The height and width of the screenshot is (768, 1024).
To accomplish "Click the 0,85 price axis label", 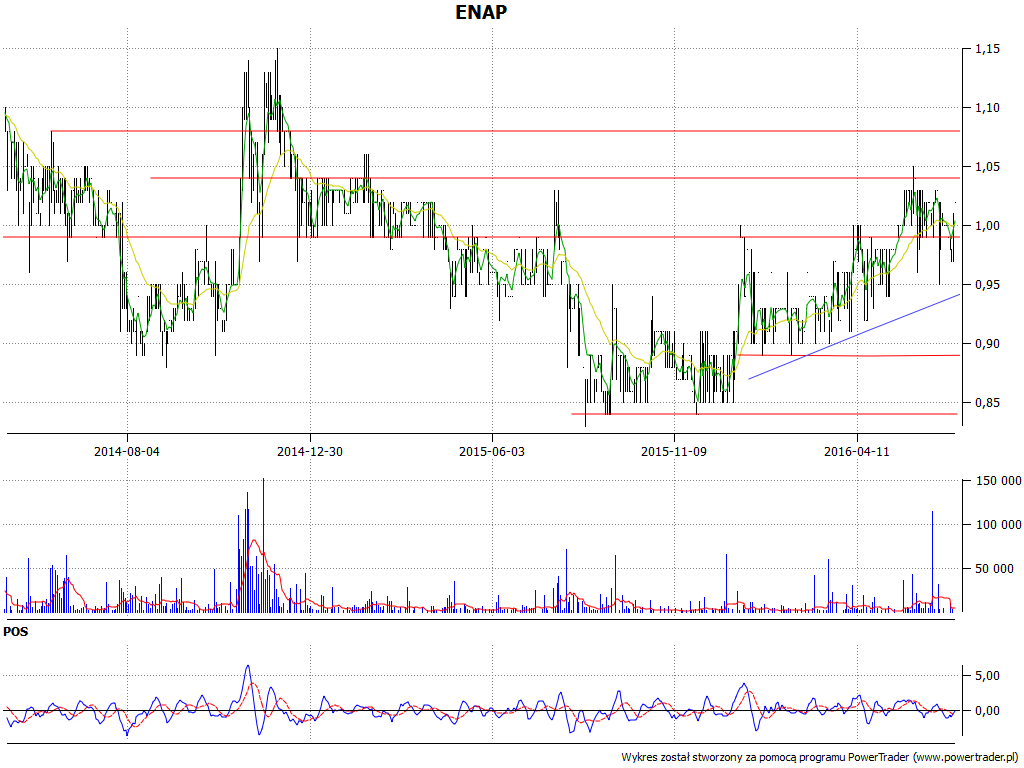I will pos(987,403).
